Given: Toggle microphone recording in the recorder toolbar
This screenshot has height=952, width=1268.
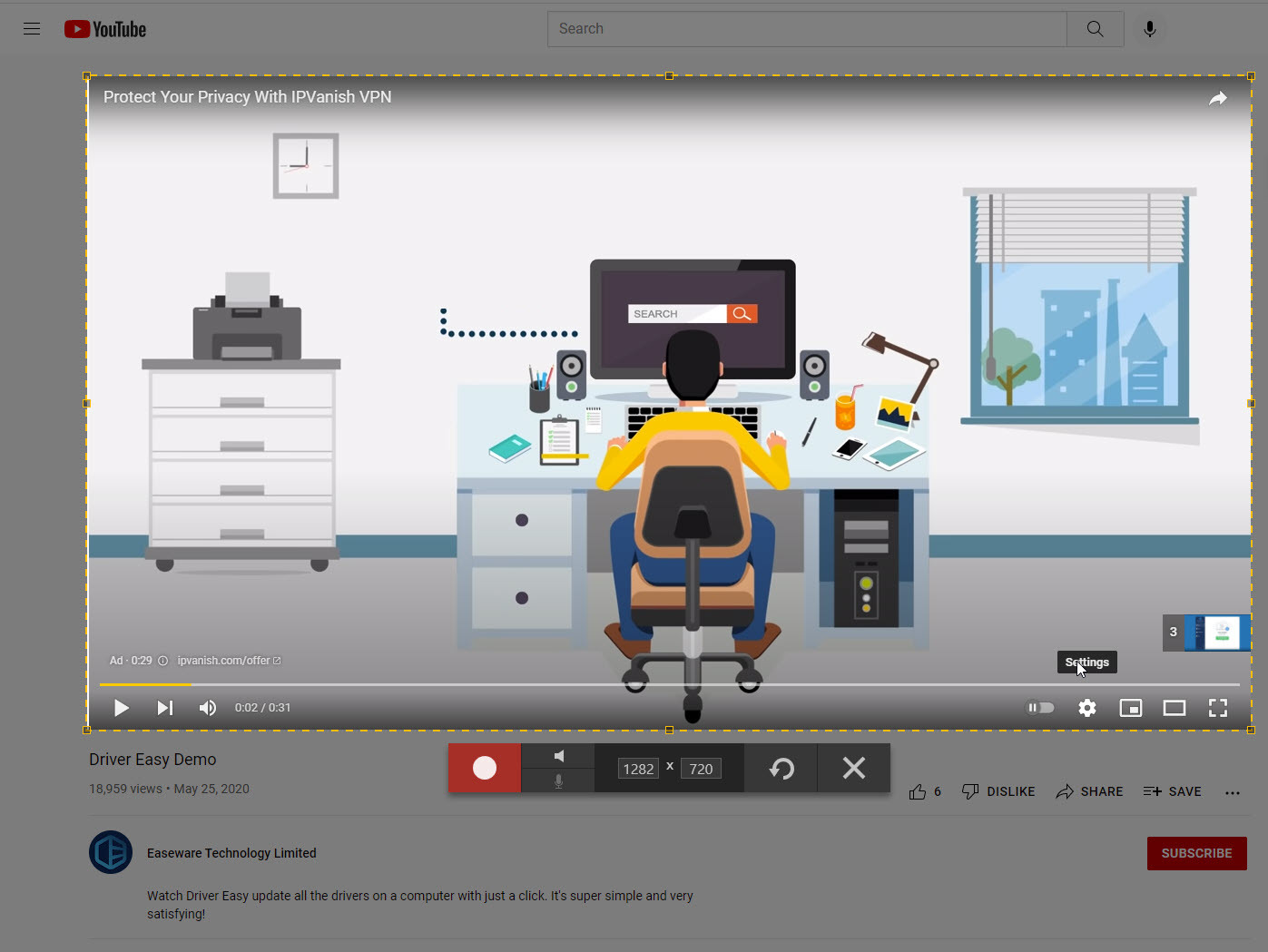Looking at the screenshot, I should 558,780.
